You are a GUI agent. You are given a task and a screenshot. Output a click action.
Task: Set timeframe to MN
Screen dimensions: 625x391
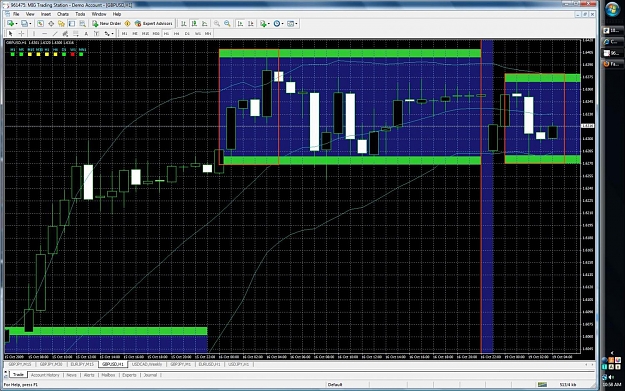pyautogui.click(x=208, y=33)
